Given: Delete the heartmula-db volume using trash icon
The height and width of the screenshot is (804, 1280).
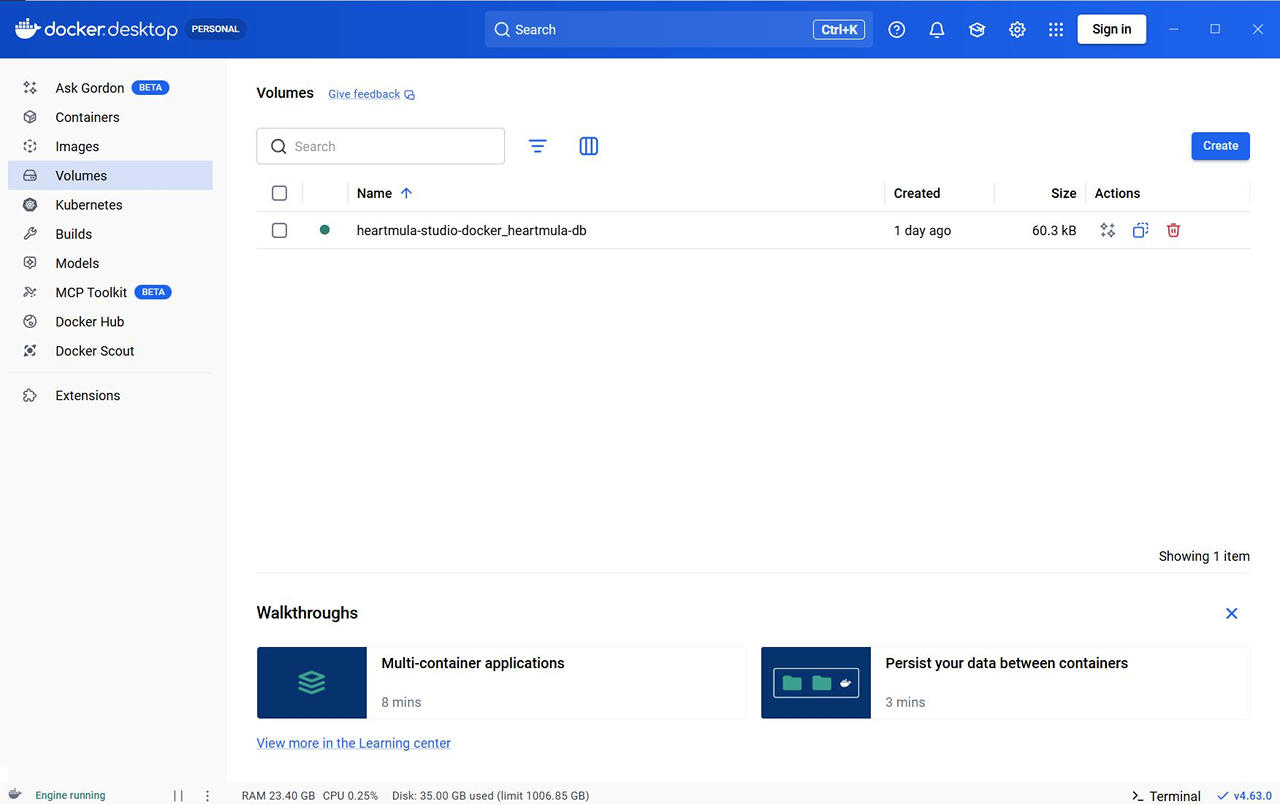Looking at the screenshot, I should click(1173, 230).
